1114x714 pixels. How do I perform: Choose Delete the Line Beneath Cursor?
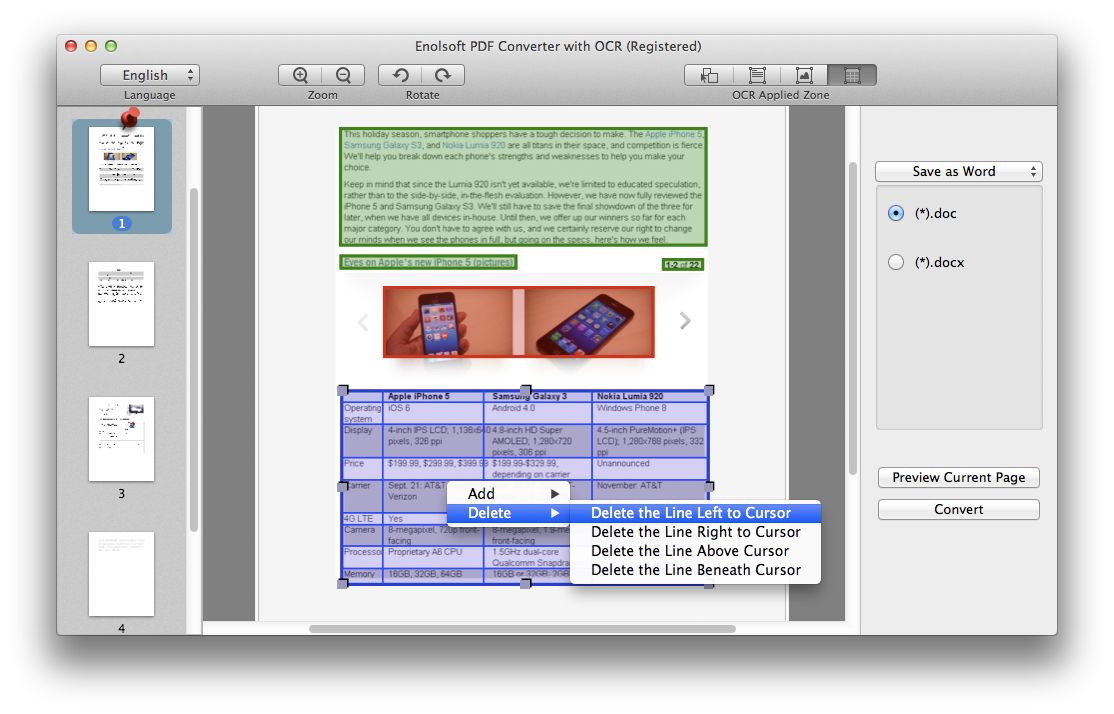pyautogui.click(x=696, y=570)
